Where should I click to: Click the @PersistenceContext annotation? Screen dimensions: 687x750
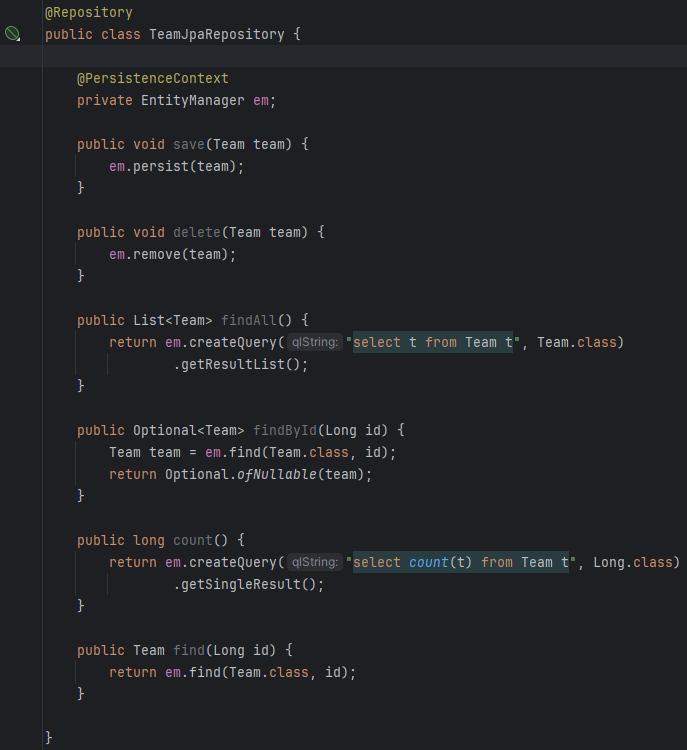click(153, 78)
